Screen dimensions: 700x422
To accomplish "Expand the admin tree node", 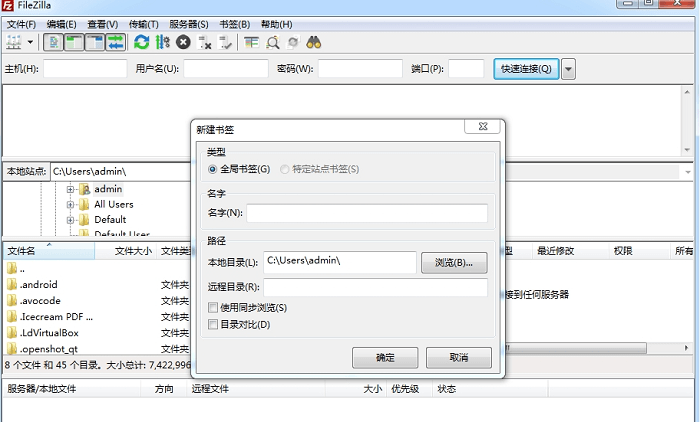I will (70, 189).
